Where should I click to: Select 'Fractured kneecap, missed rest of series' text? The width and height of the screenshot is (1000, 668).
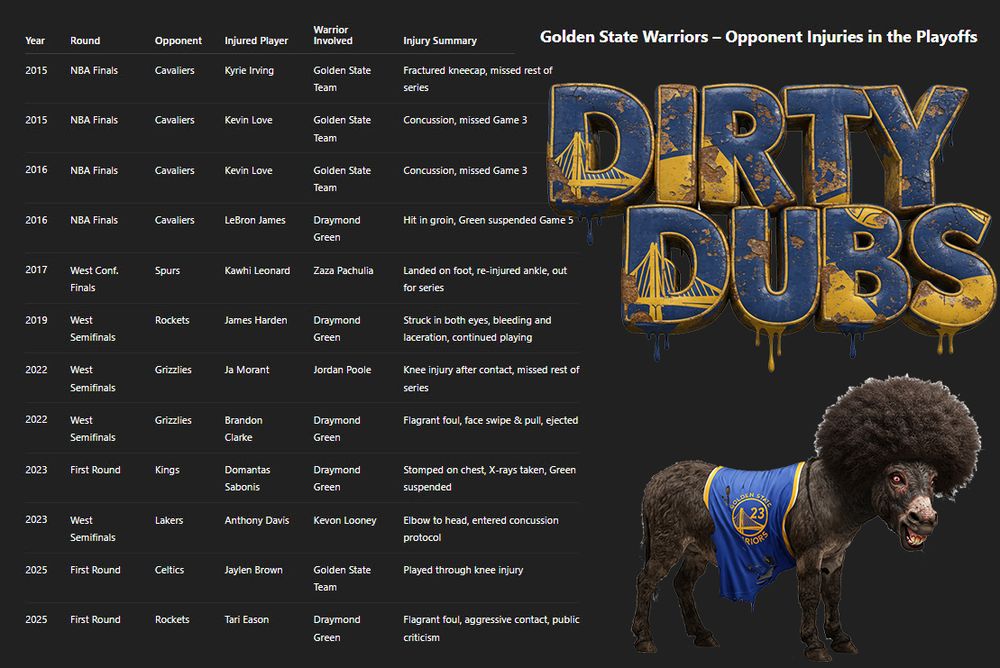(x=478, y=79)
